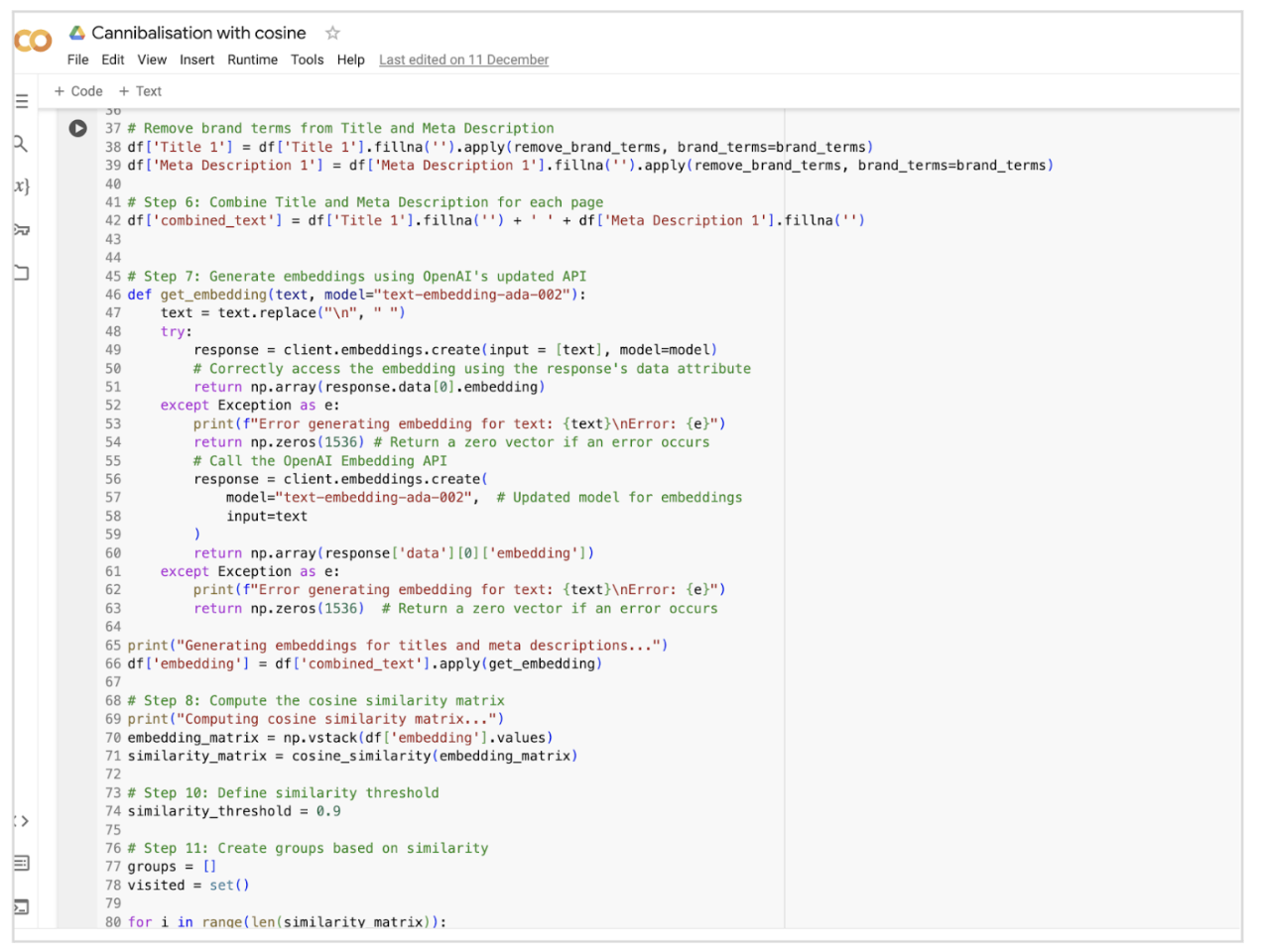Screen dimensions: 1262x952
Task: Click the similarity_matrix = cosine_similarity line
Action: pyautogui.click(x=352, y=756)
